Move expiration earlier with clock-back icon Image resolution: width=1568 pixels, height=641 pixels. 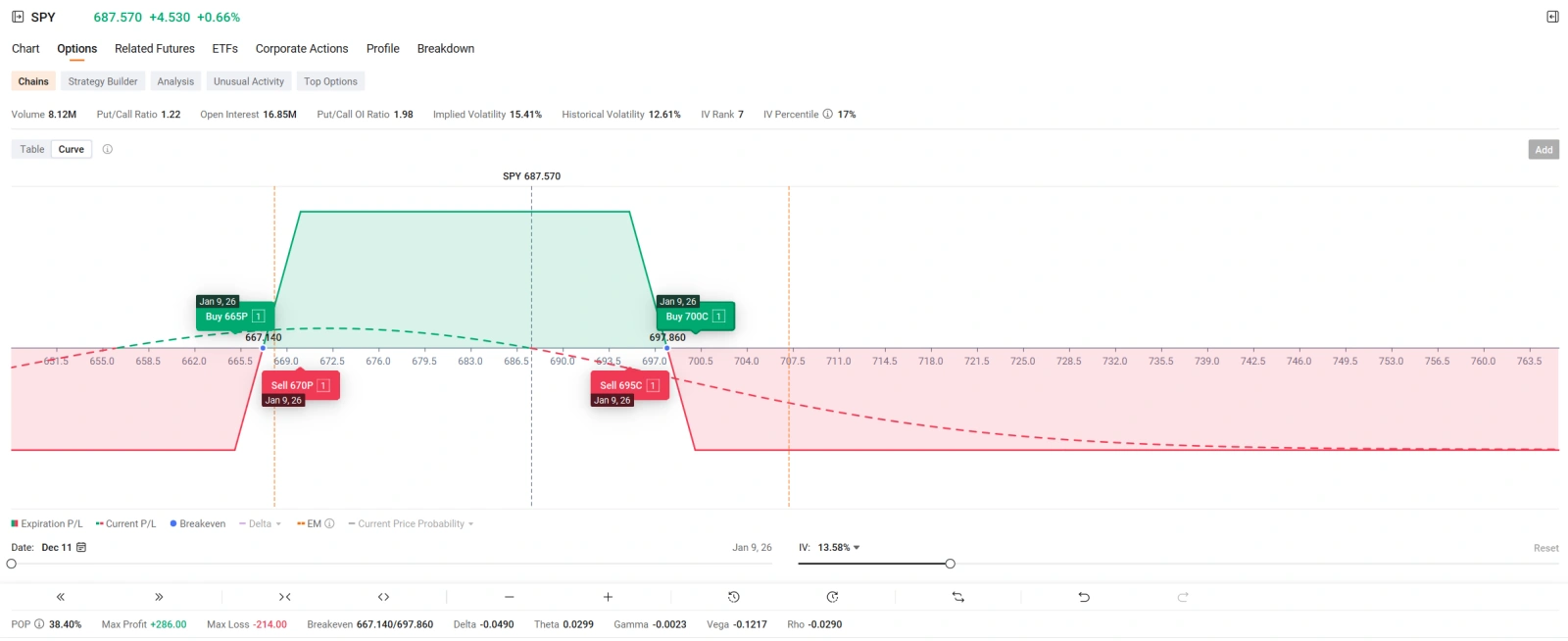tap(734, 597)
